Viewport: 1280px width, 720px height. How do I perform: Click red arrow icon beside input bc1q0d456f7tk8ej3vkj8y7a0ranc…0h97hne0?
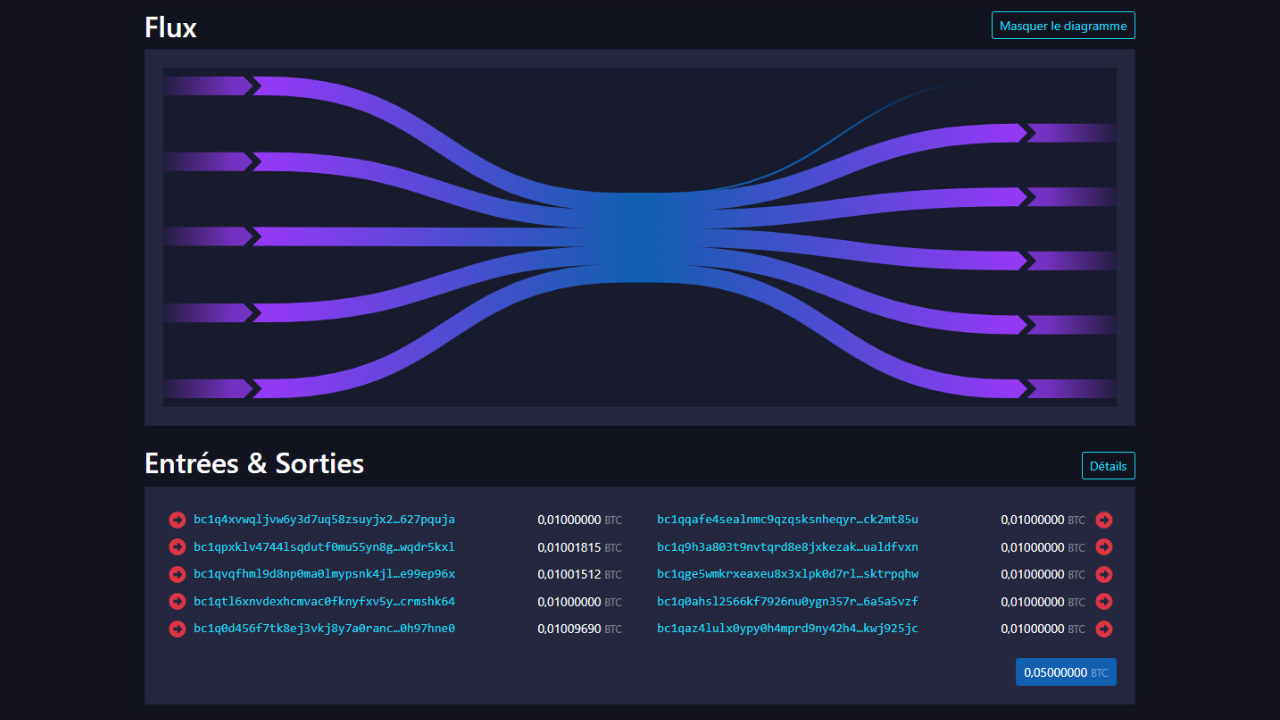[177, 629]
